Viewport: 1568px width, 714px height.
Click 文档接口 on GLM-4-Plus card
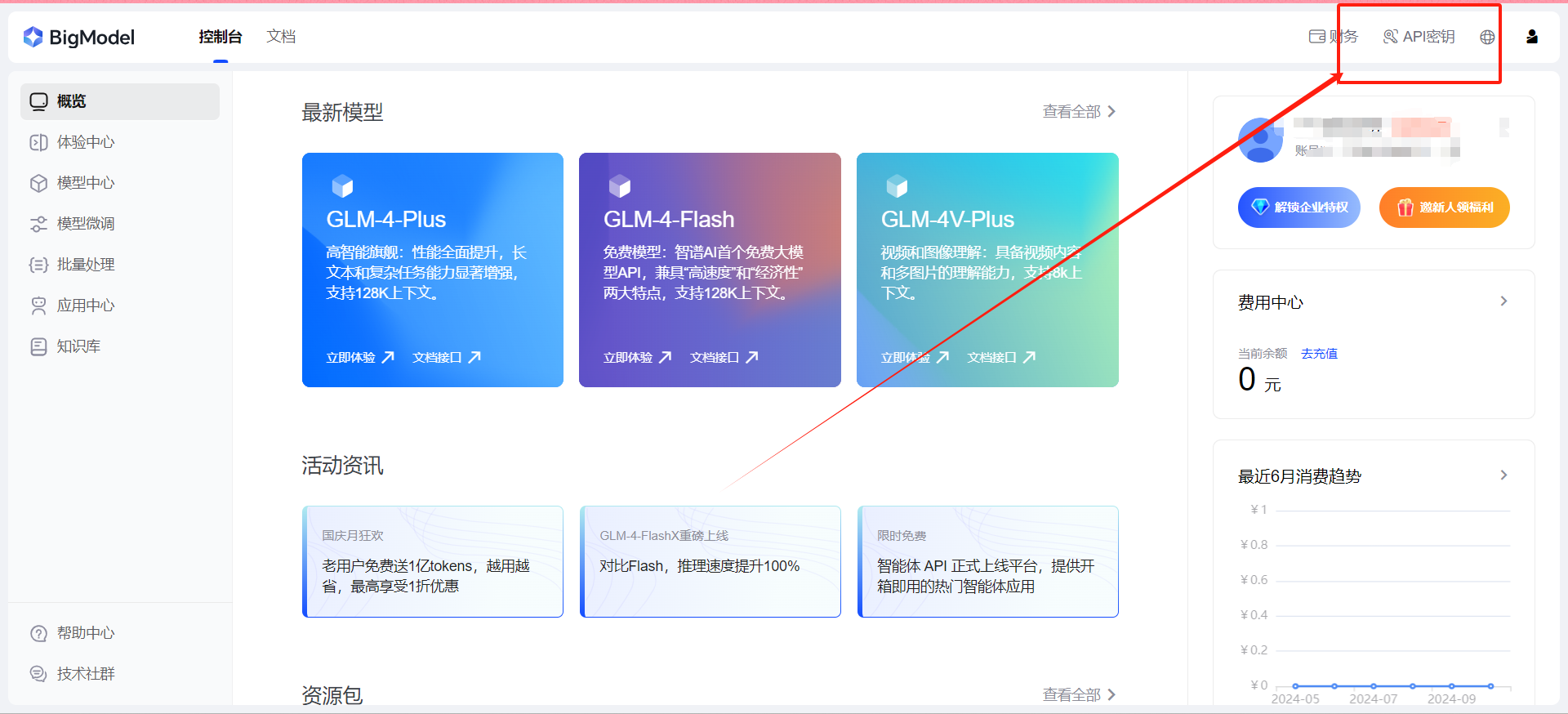[447, 357]
